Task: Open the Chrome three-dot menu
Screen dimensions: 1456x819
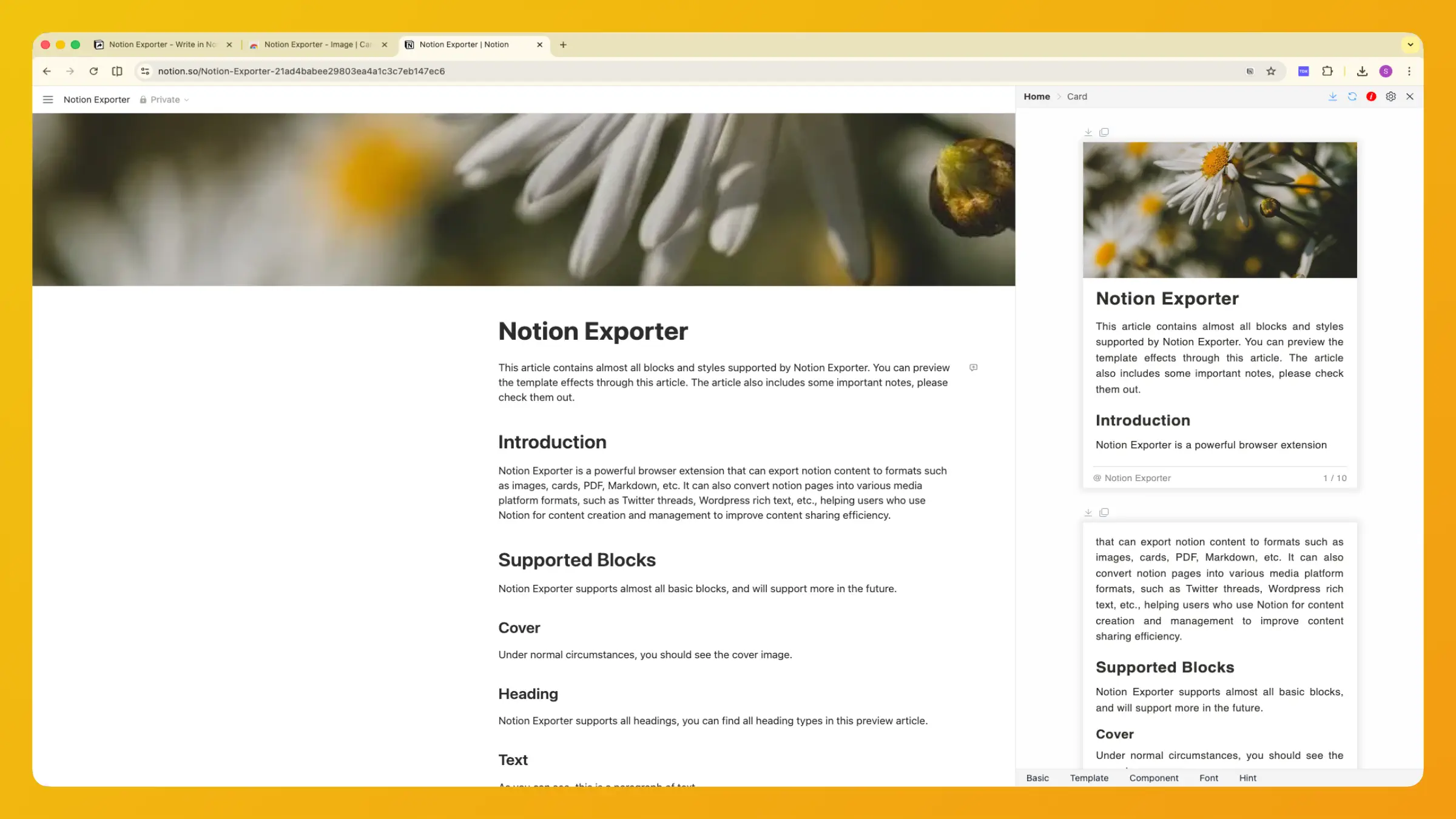Action: [1409, 71]
